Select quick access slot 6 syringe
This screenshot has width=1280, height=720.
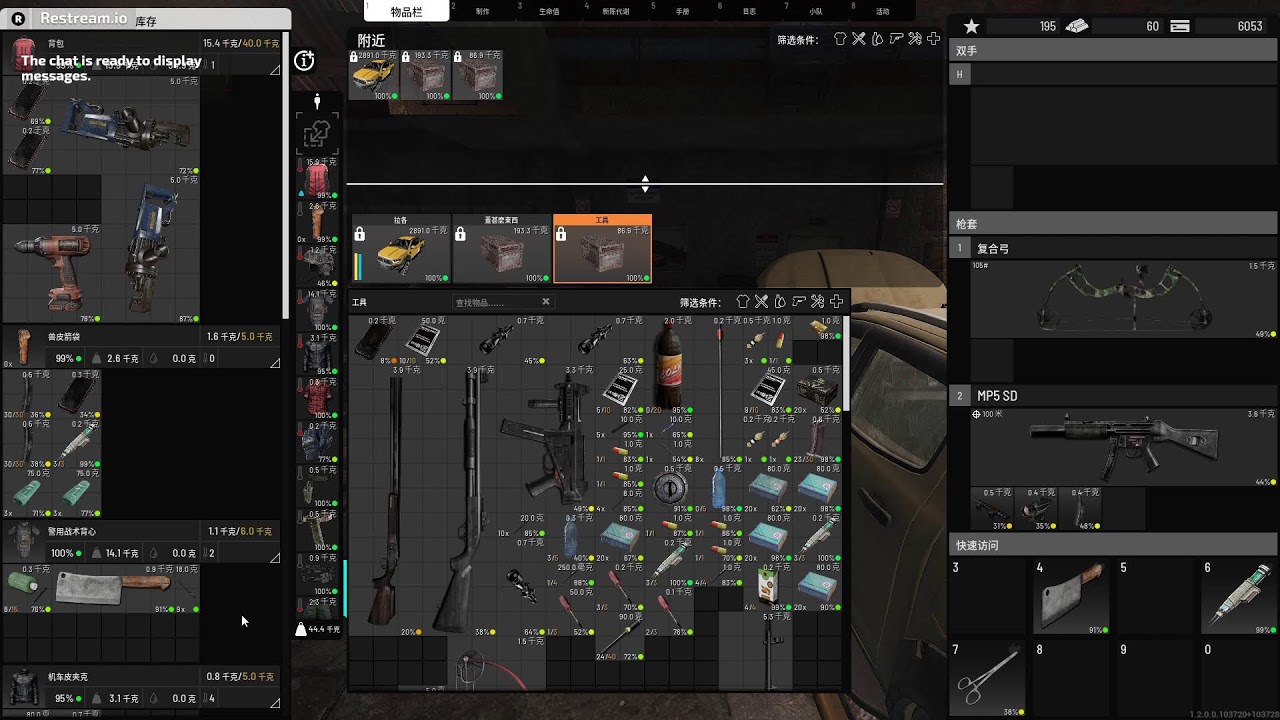1239,597
